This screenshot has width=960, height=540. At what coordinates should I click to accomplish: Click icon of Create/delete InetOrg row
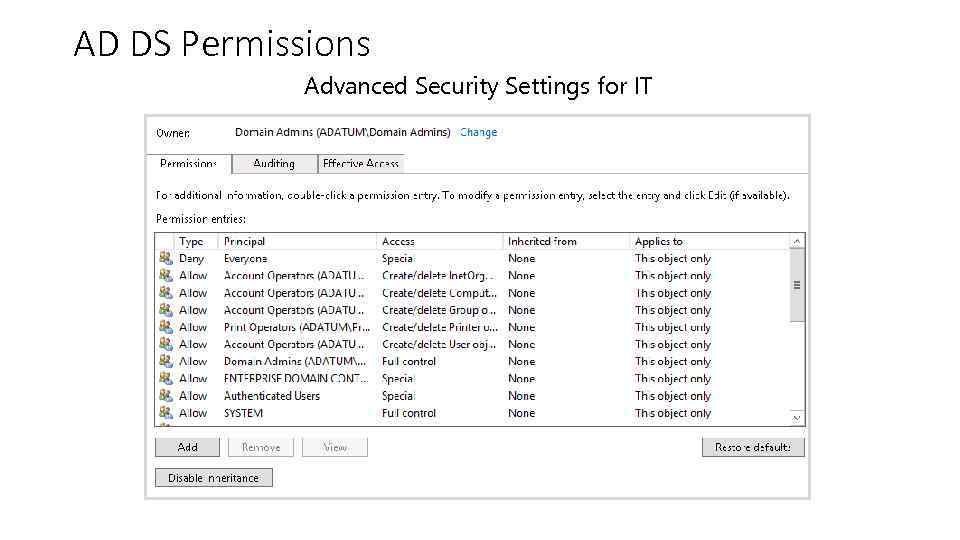click(166, 276)
